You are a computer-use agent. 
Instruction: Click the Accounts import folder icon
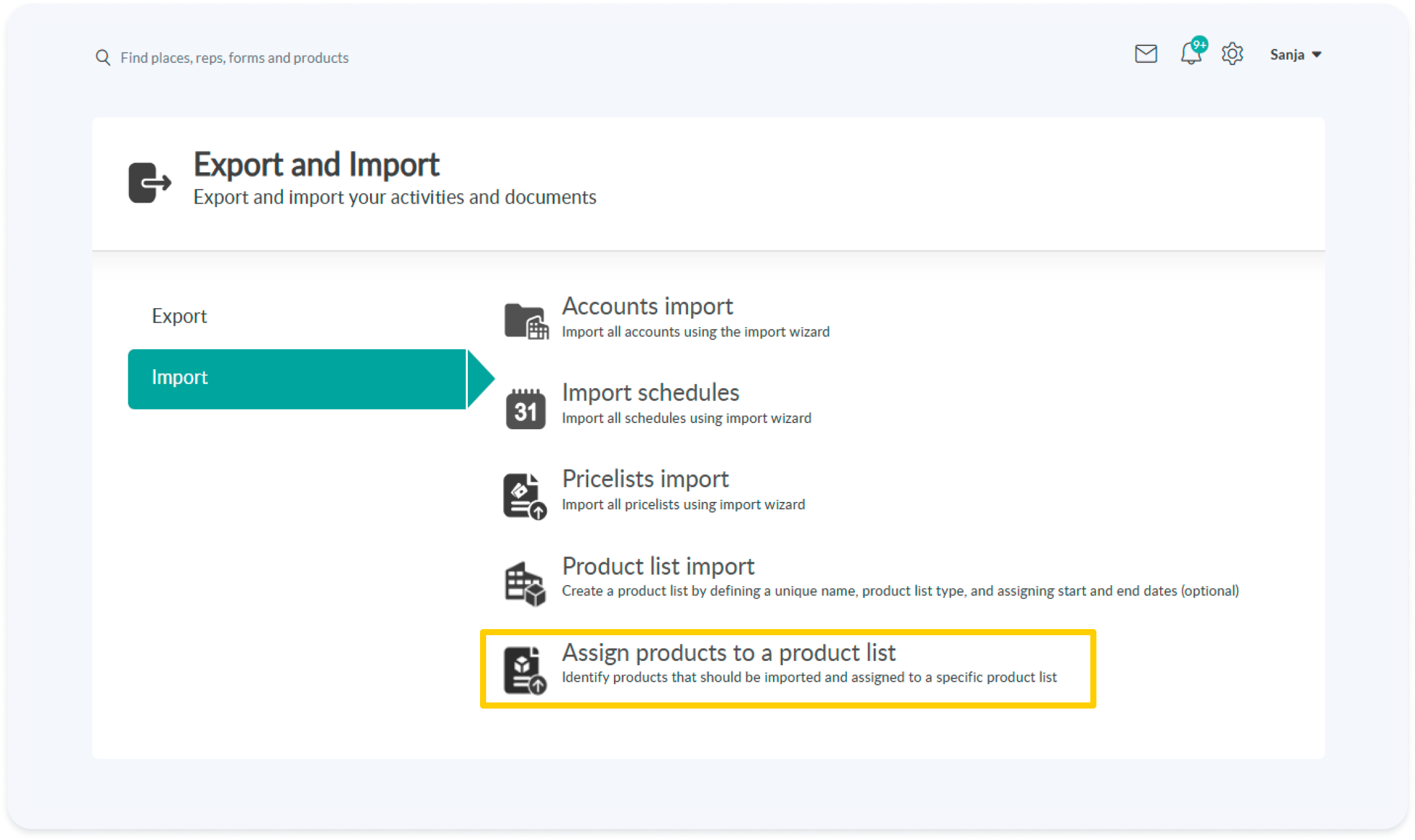525,321
